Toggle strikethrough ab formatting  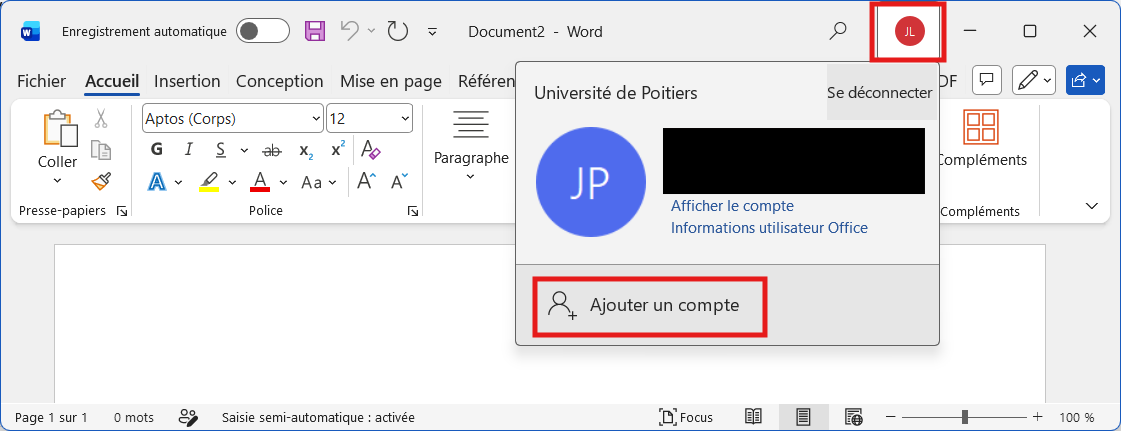click(272, 150)
